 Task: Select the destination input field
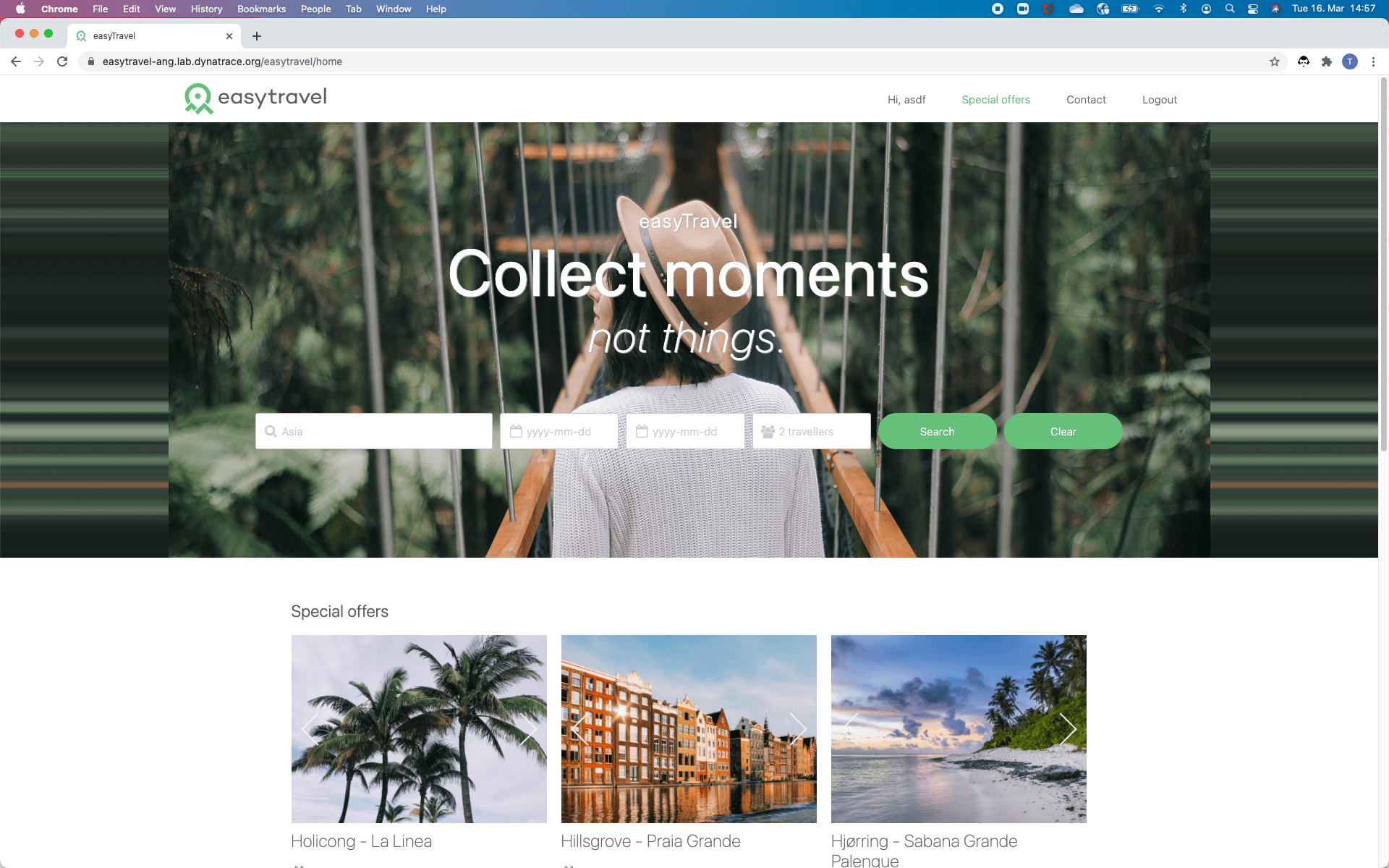[373, 430]
